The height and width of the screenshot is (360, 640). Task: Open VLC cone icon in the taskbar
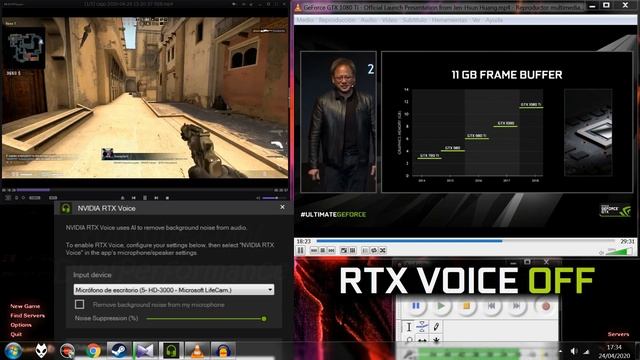(197, 351)
